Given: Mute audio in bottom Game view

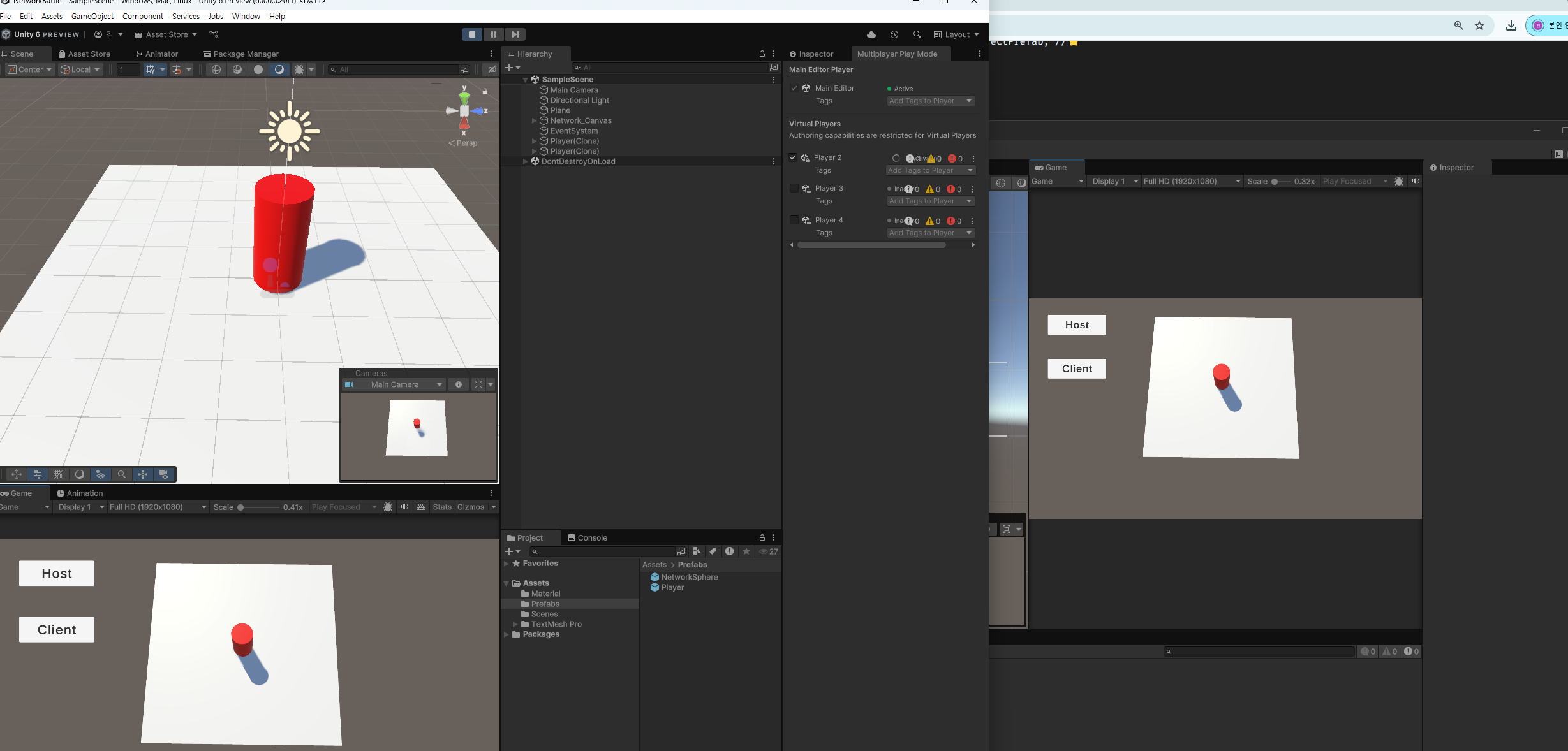Looking at the screenshot, I should pos(404,507).
